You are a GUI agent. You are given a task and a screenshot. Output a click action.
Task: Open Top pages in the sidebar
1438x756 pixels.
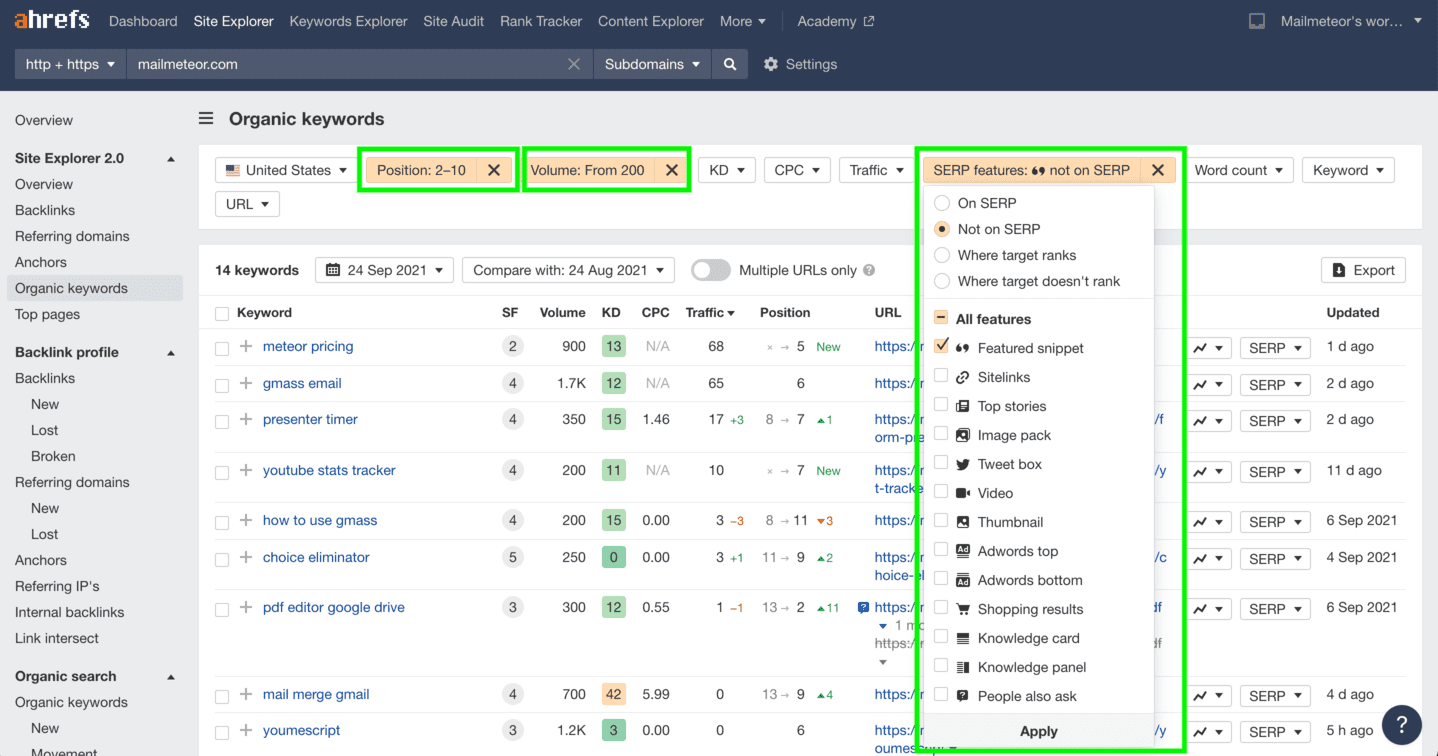point(47,314)
